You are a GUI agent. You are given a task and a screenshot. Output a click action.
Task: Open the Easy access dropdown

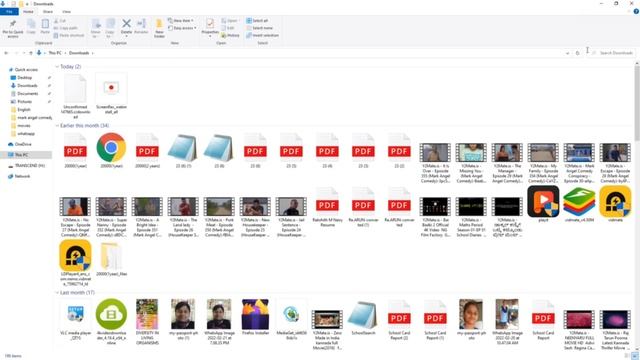pos(182,28)
